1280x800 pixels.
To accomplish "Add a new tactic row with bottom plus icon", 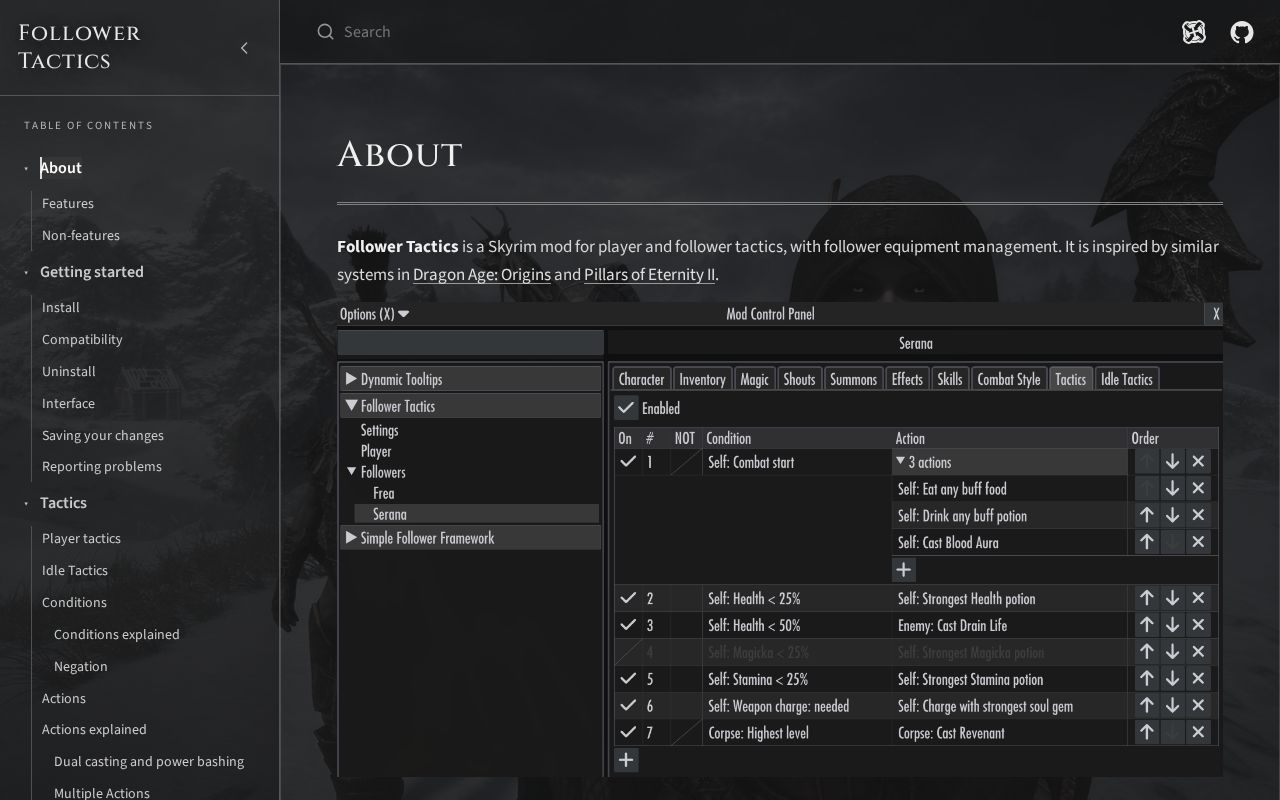I will 626,760.
